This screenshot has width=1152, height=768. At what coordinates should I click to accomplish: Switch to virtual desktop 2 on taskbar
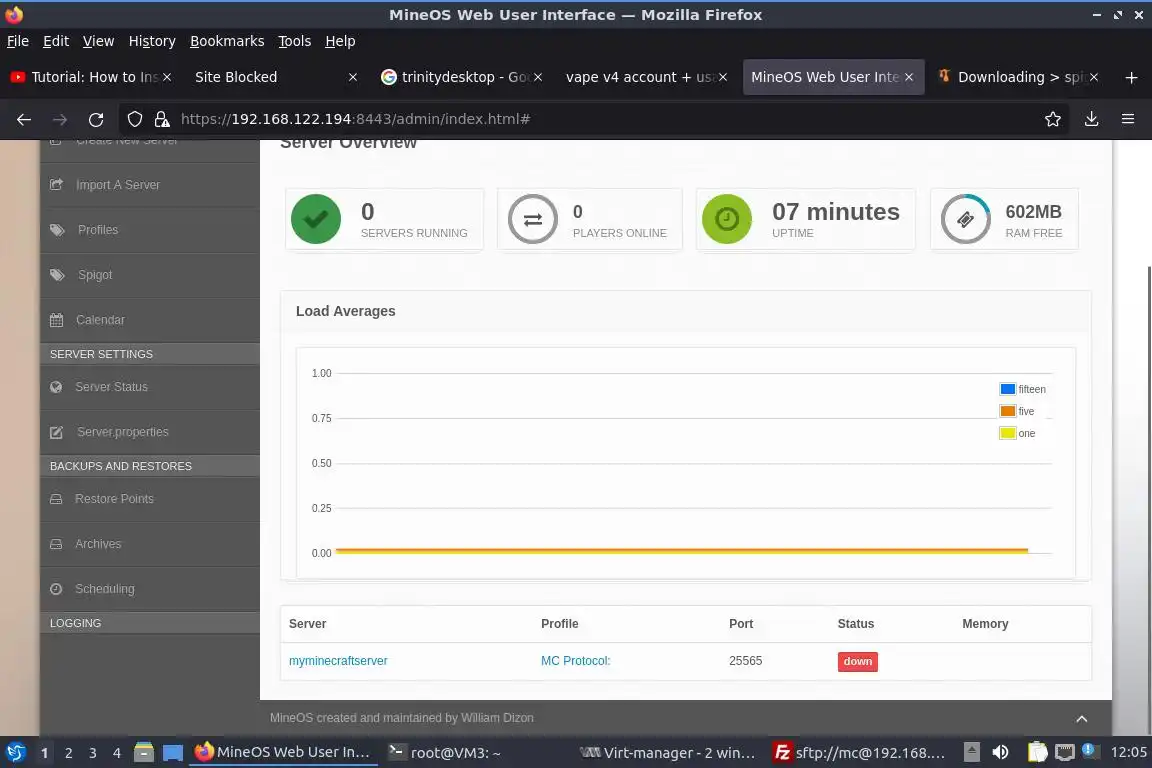coord(68,753)
